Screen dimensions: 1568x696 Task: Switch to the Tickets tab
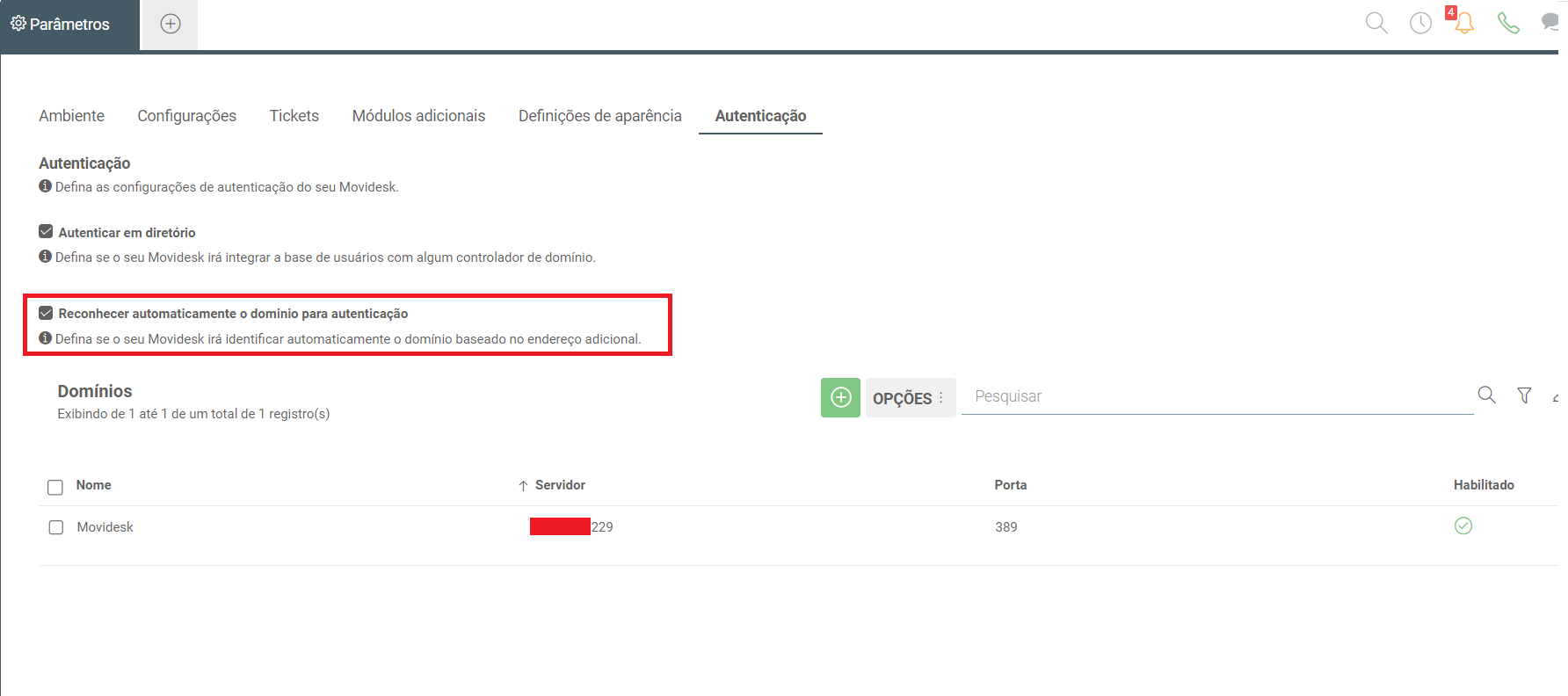click(294, 116)
